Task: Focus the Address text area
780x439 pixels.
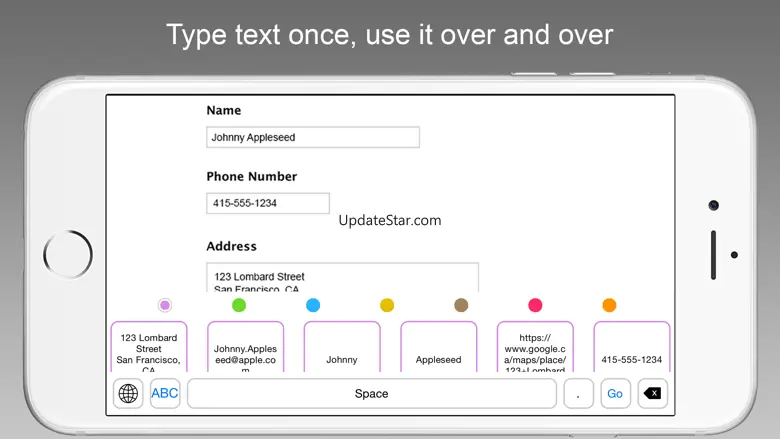Action: [x=342, y=277]
